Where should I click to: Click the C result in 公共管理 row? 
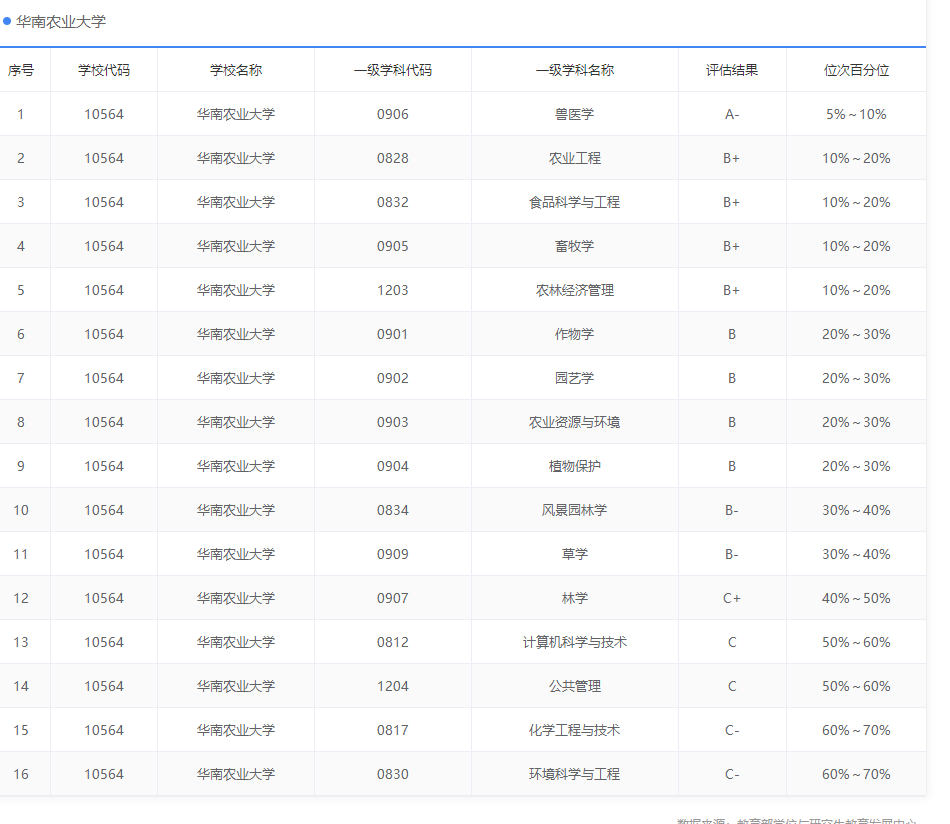coord(732,686)
